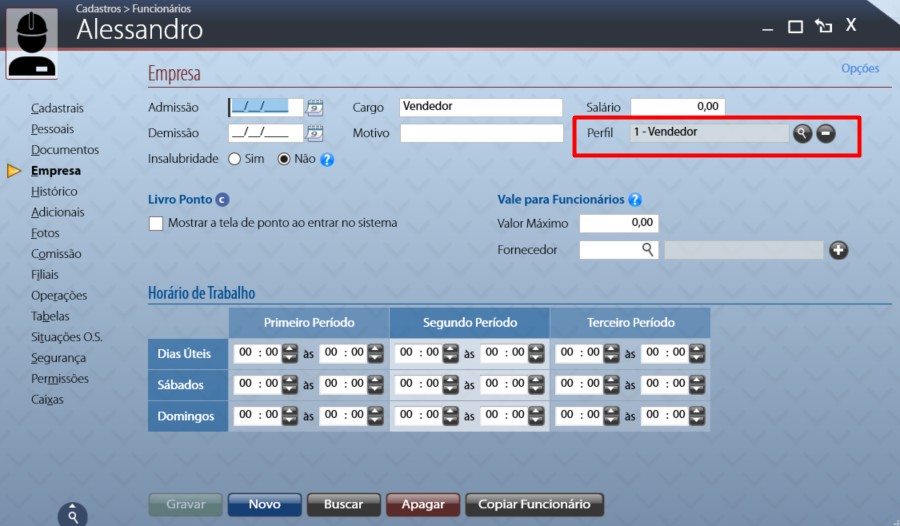Click the Vale para Funcionários help icon

635,200
